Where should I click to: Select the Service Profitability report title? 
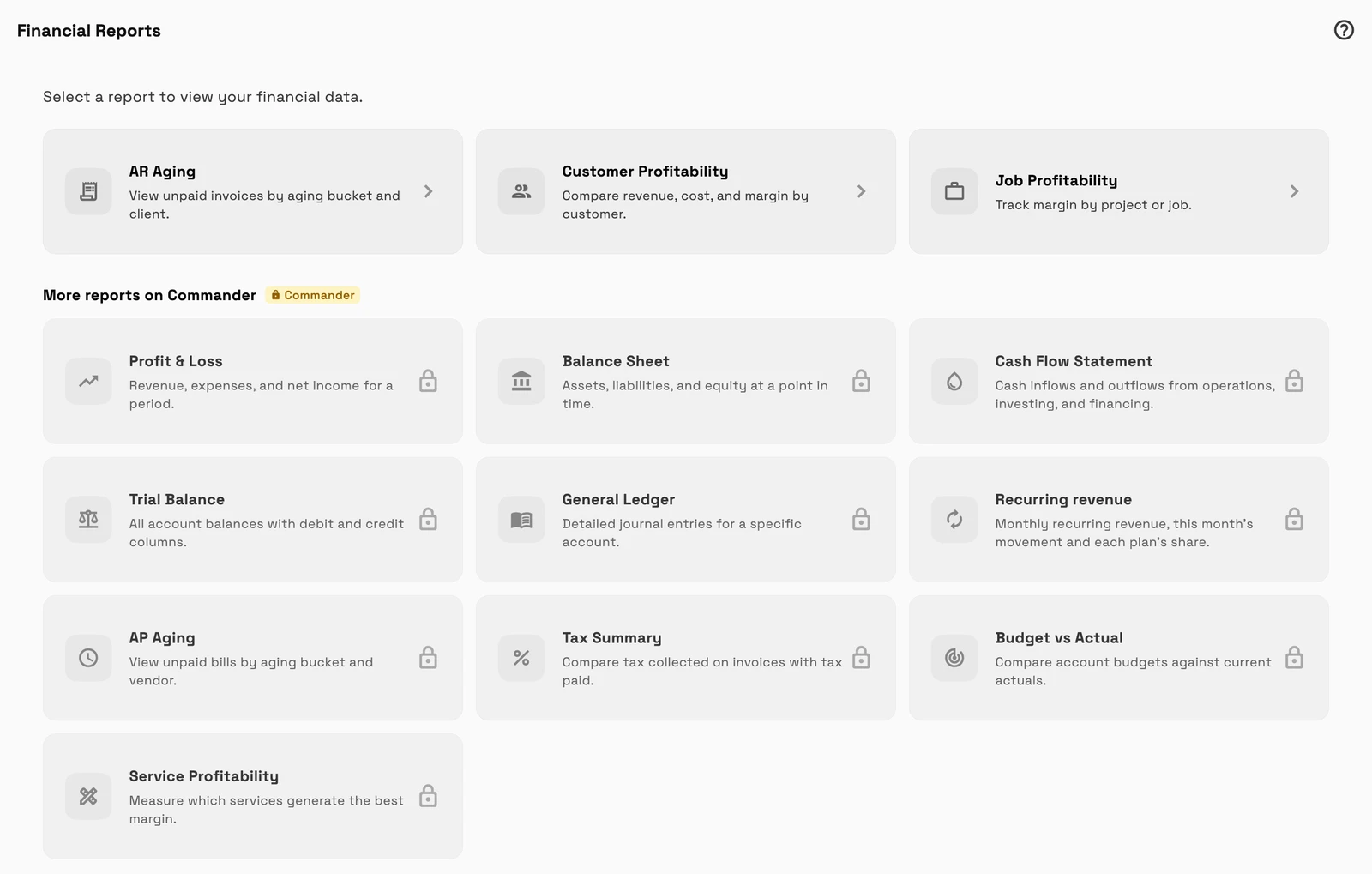203,776
